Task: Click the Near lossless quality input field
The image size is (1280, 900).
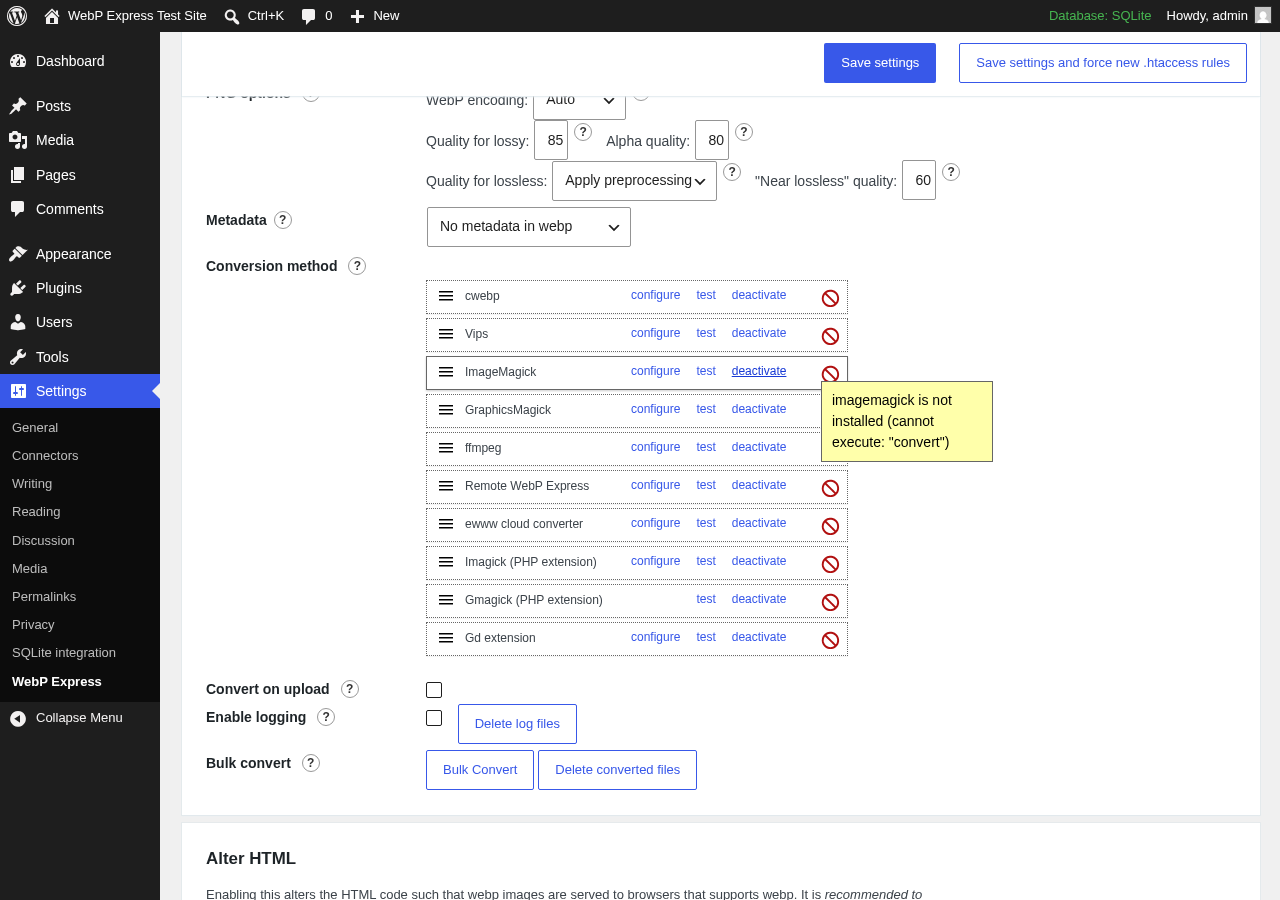Action: (x=919, y=180)
